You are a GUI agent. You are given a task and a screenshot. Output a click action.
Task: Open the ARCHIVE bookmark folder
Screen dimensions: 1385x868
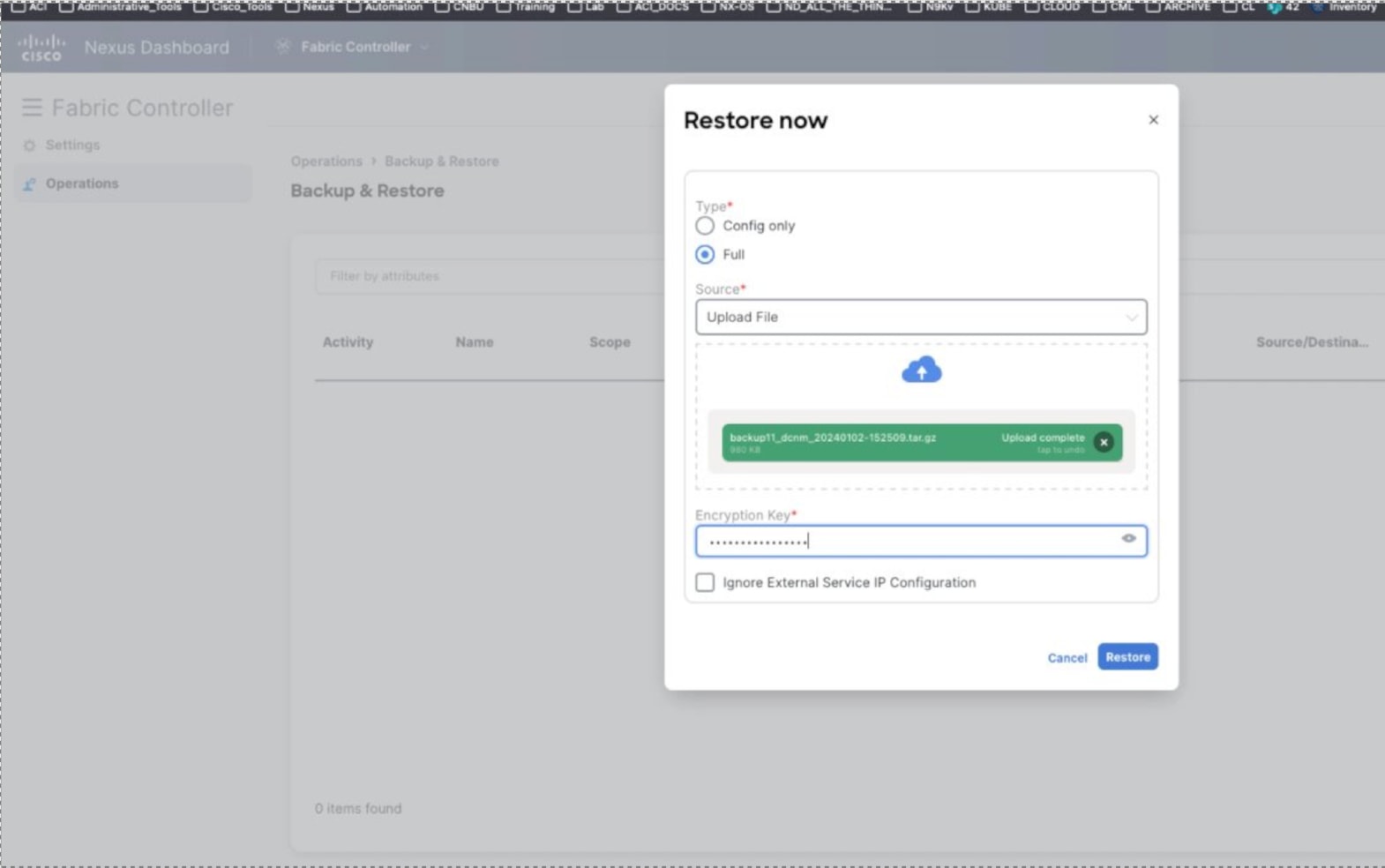click(1179, 7)
